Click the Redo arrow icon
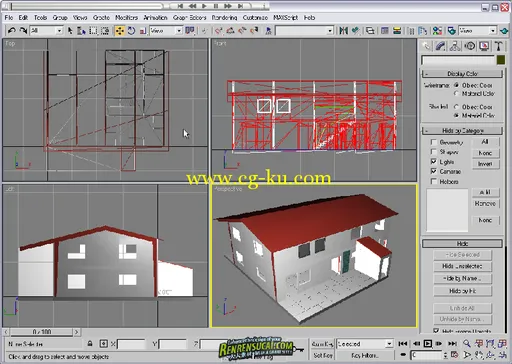Image resolution: width=512 pixels, height=364 pixels. tap(23, 31)
